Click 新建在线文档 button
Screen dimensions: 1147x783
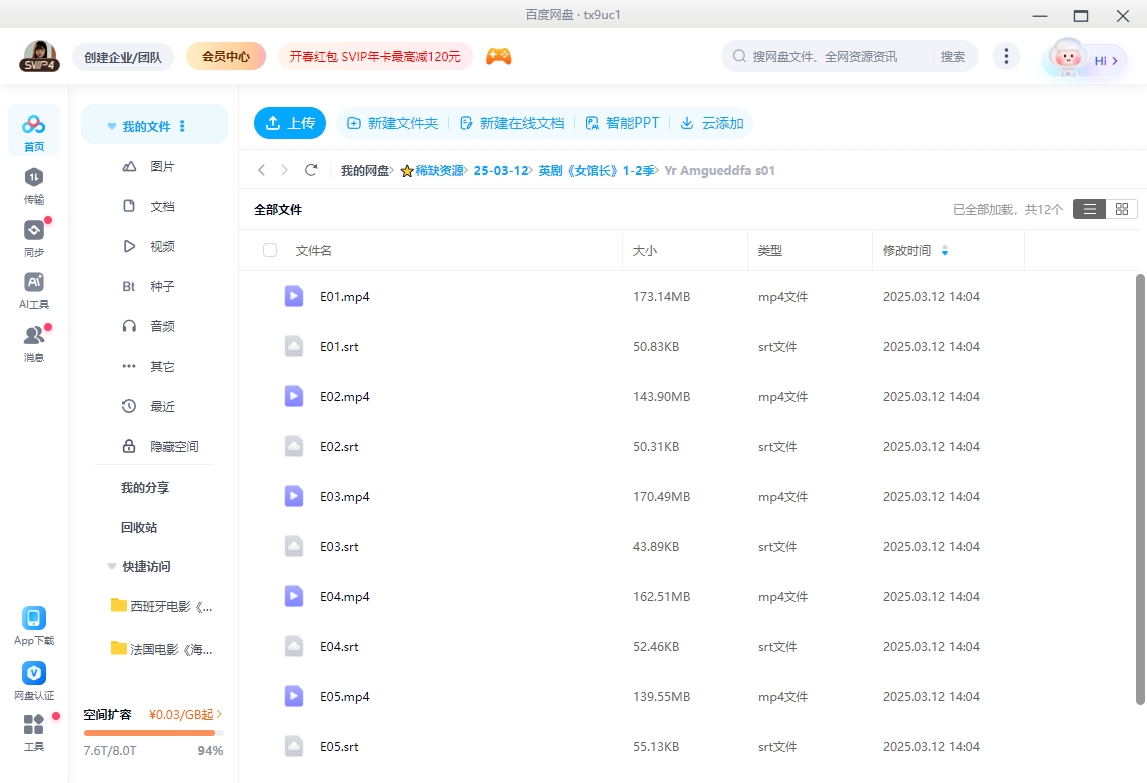pos(512,123)
